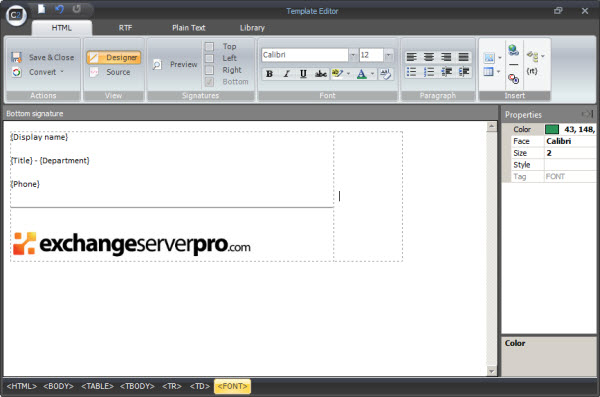This screenshot has width=600, height=397.
Task: Click the Convert icon
Action: point(16,72)
